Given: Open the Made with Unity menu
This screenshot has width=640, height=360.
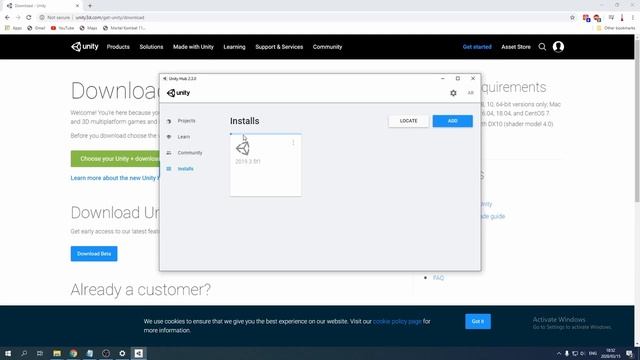Looking at the screenshot, I should [193, 47].
